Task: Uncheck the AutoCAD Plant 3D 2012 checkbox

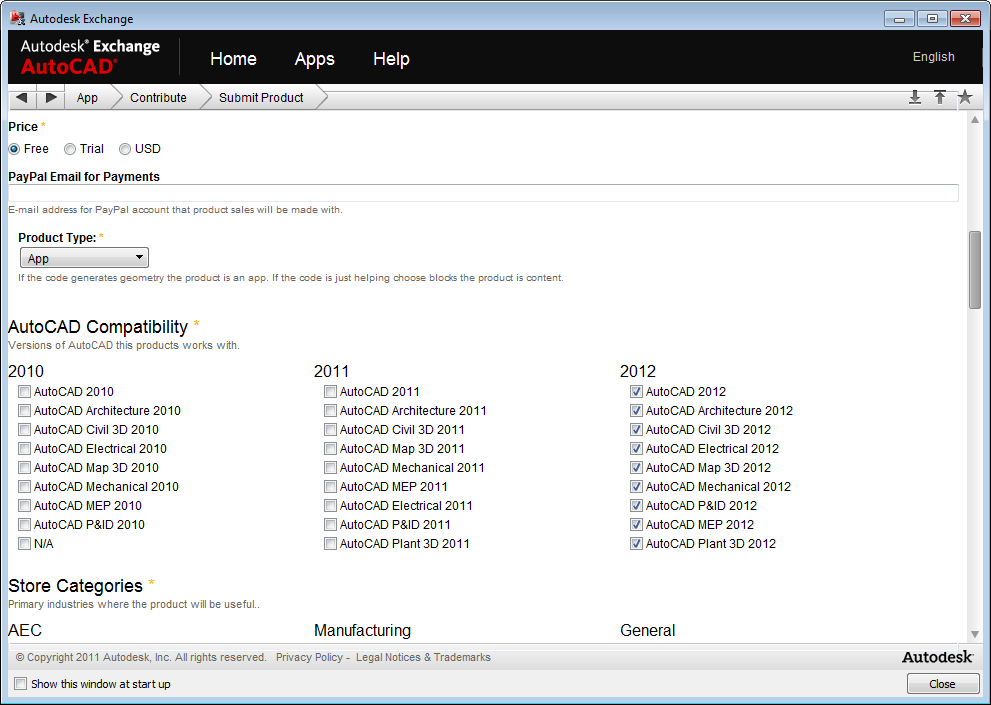Action: pos(636,544)
